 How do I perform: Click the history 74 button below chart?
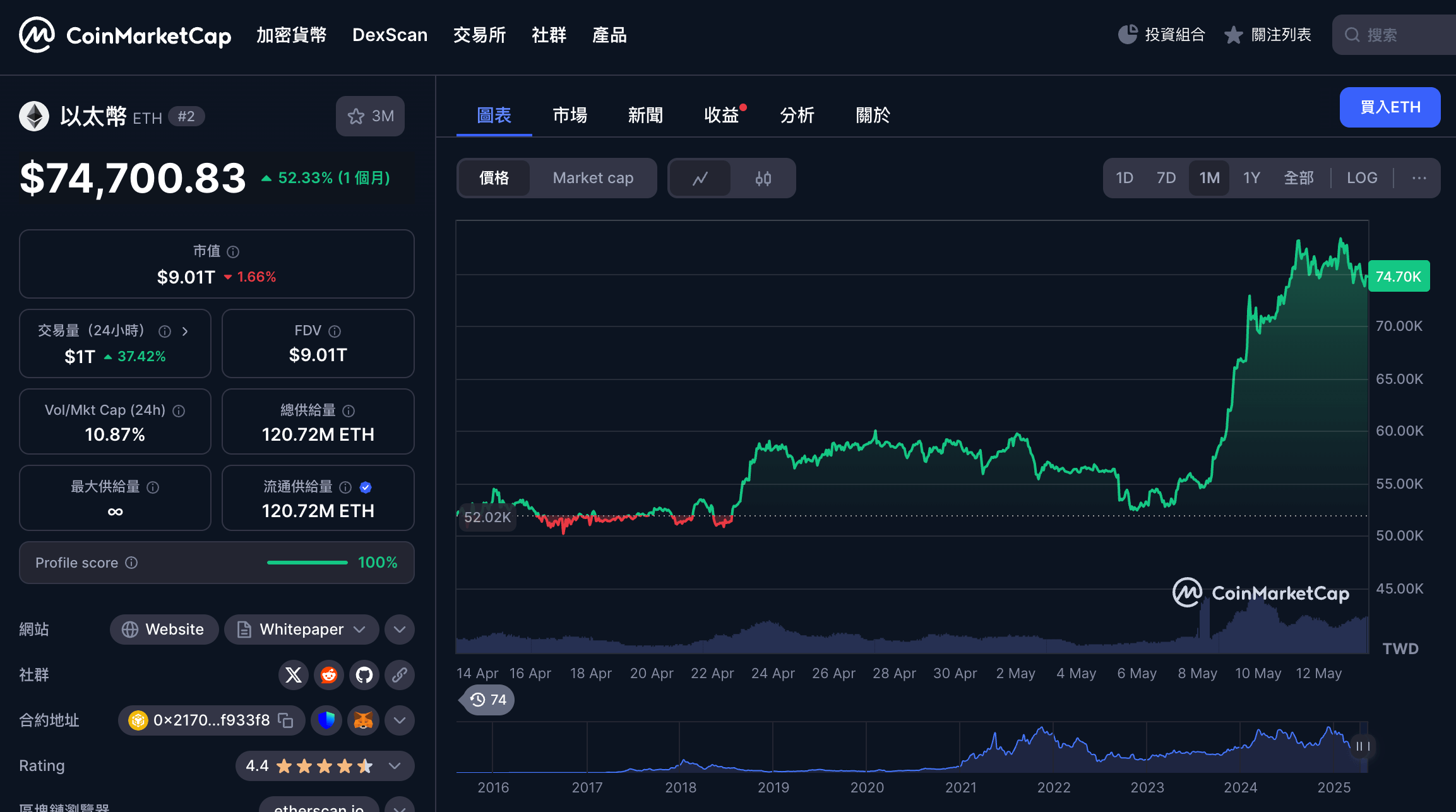(x=488, y=700)
